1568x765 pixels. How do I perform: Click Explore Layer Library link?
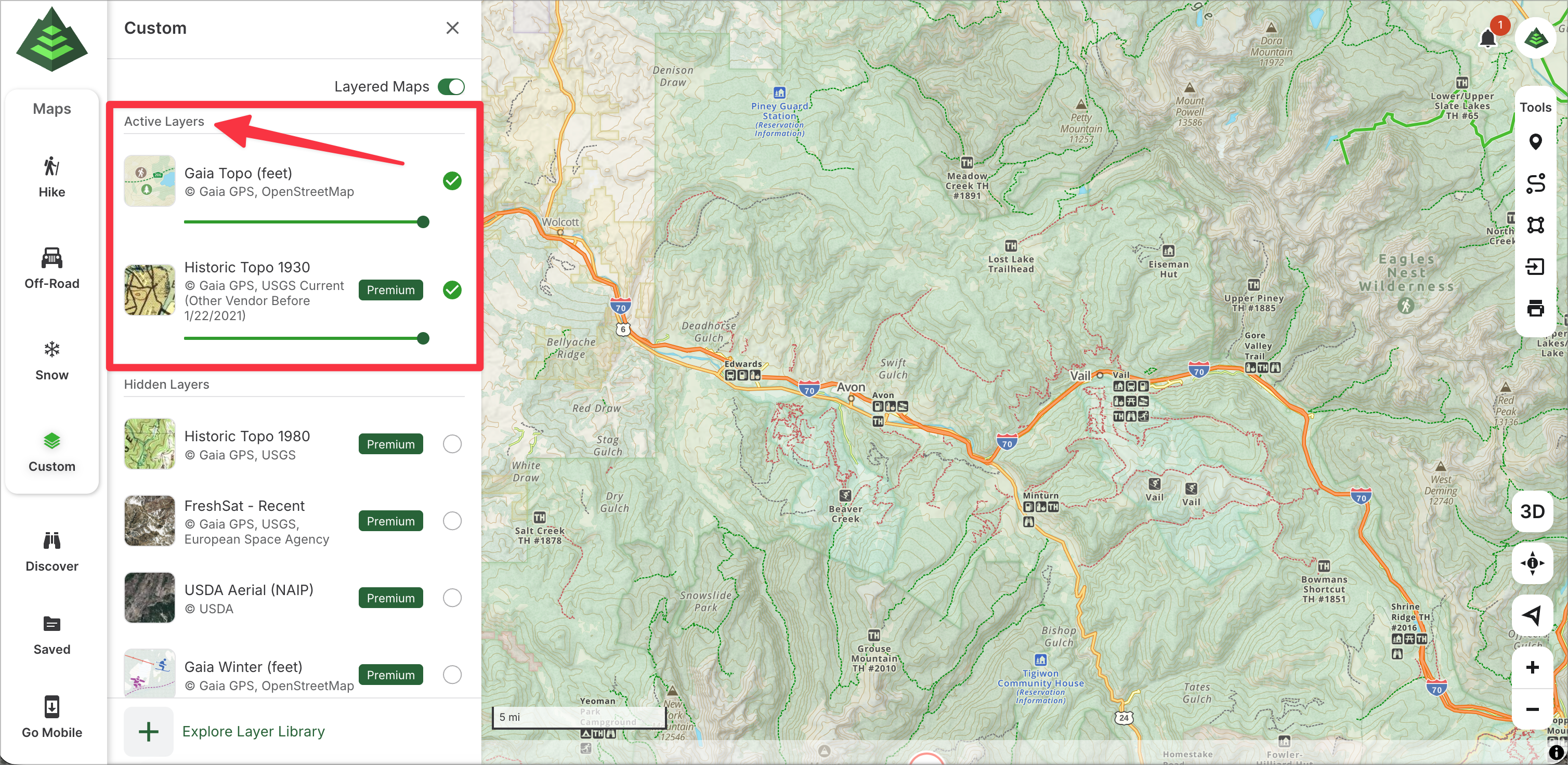click(253, 731)
